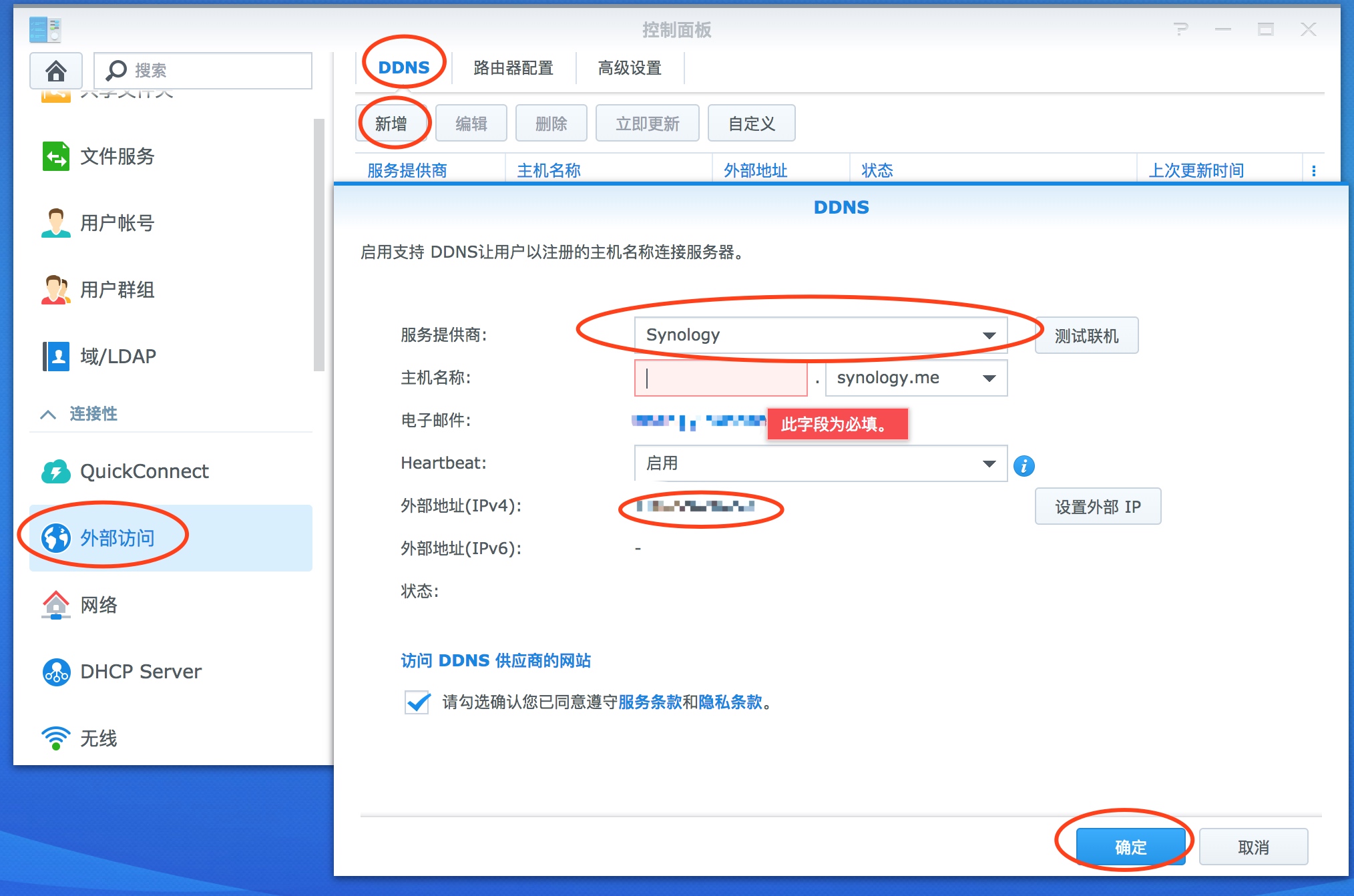This screenshot has width=1354, height=896.
Task: Switch to DDNS tab
Action: [x=404, y=67]
